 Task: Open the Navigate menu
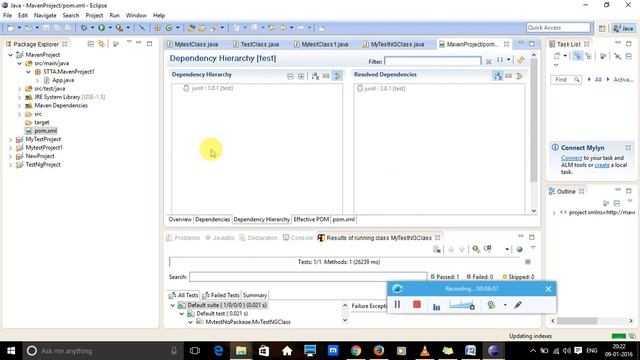(x=45, y=15)
